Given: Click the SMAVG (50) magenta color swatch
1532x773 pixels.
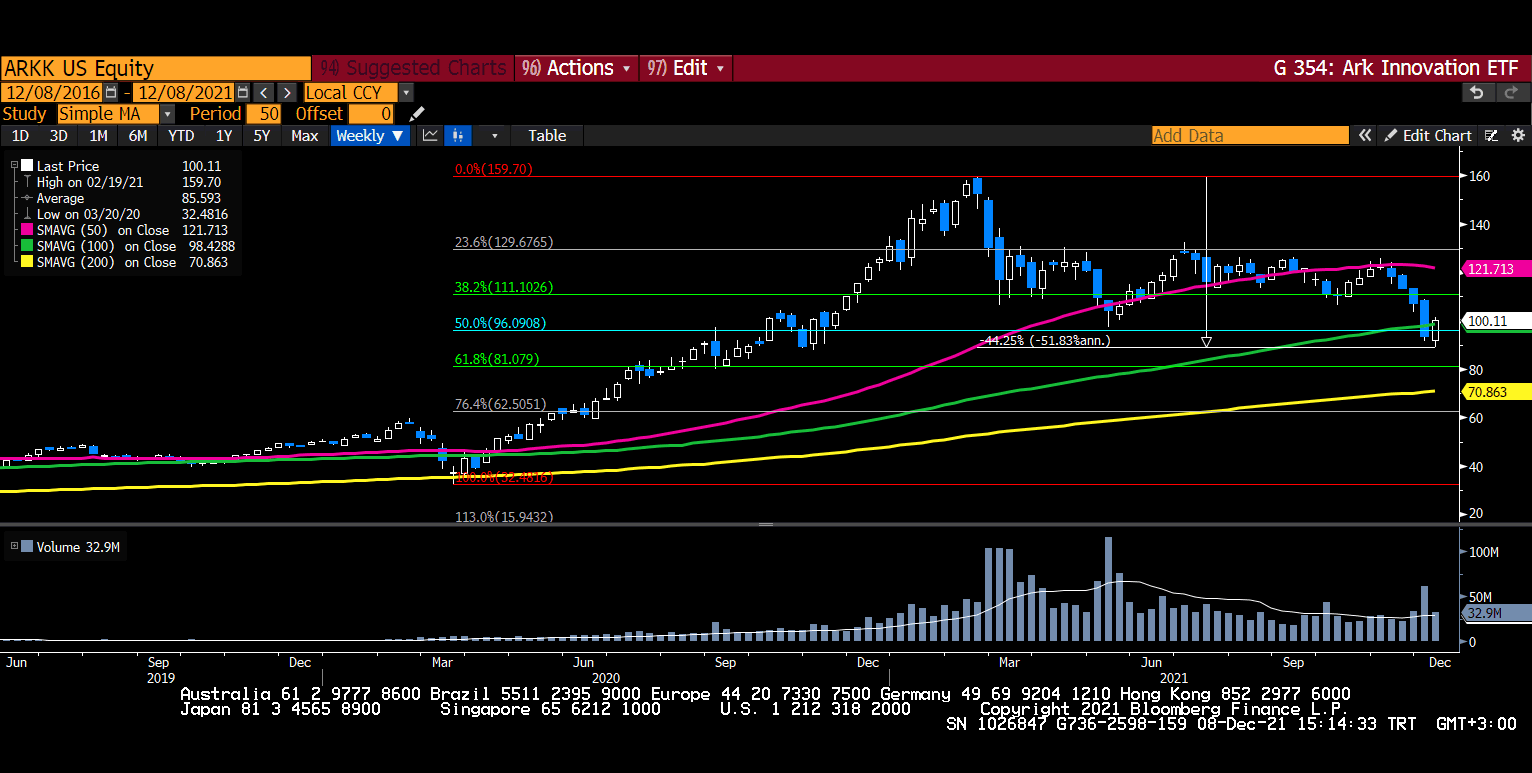Looking at the screenshot, I should click(27, 230).
